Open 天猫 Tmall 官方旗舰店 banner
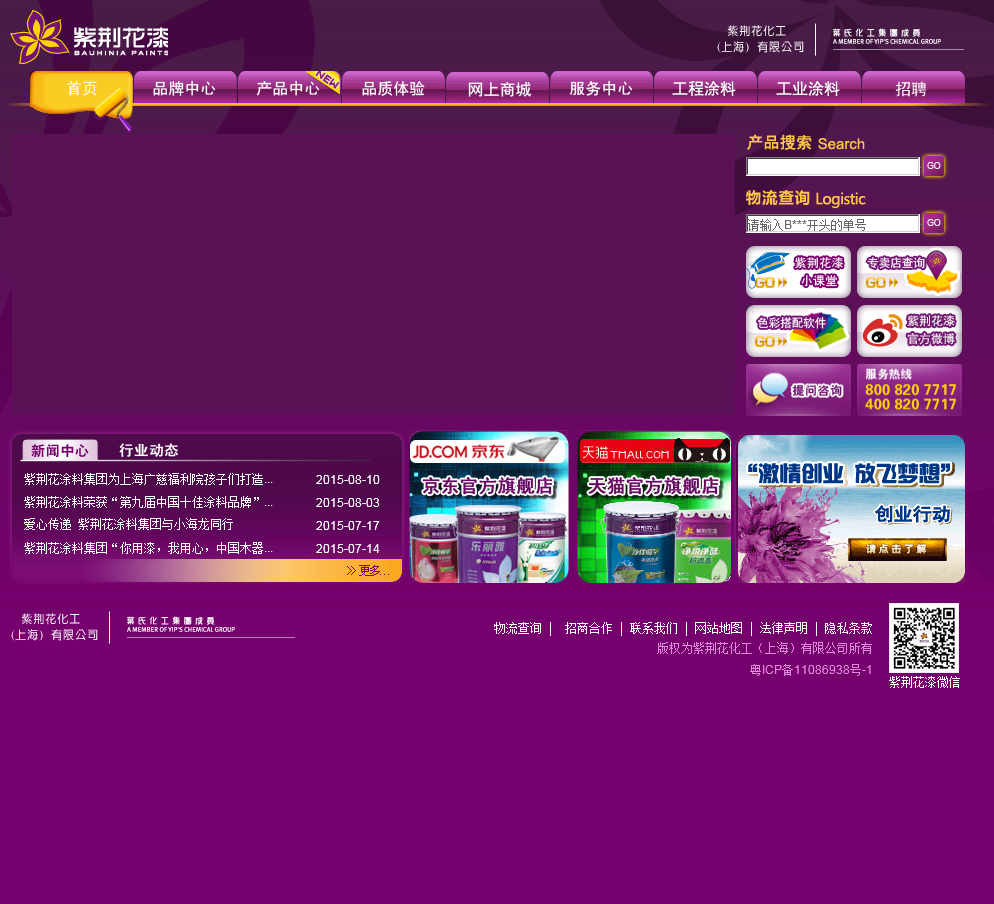Viewport: 994px width, 904px height. (x=654, y=507)
